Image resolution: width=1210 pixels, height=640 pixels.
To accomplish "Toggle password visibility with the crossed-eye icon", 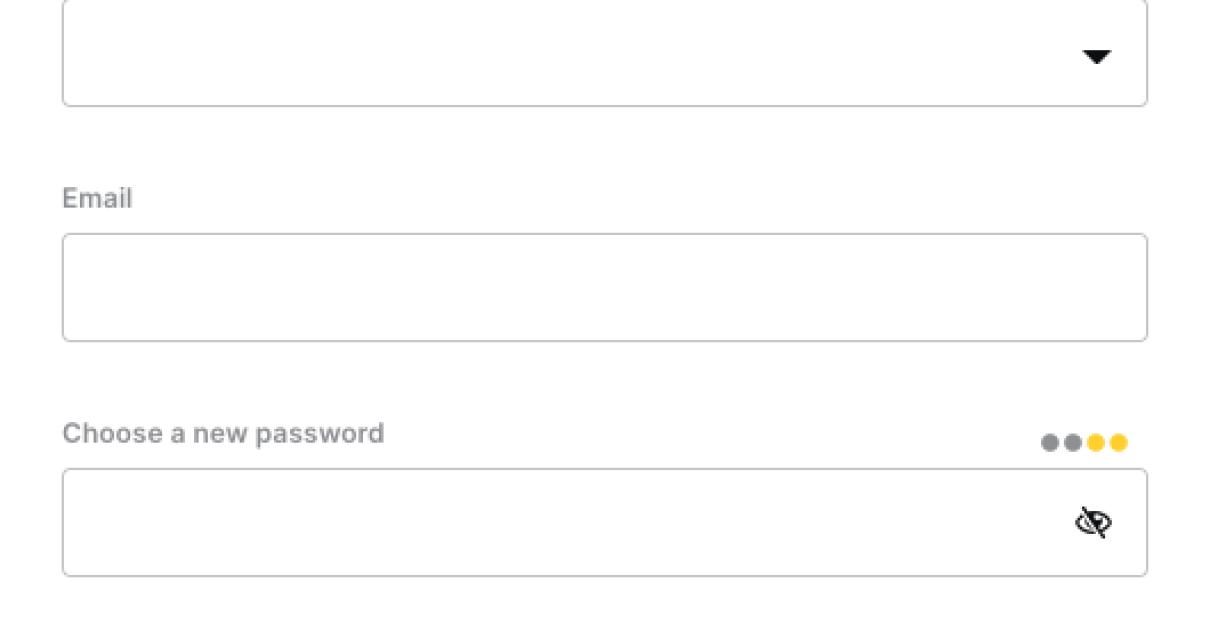I will [x=1094, y=522].
